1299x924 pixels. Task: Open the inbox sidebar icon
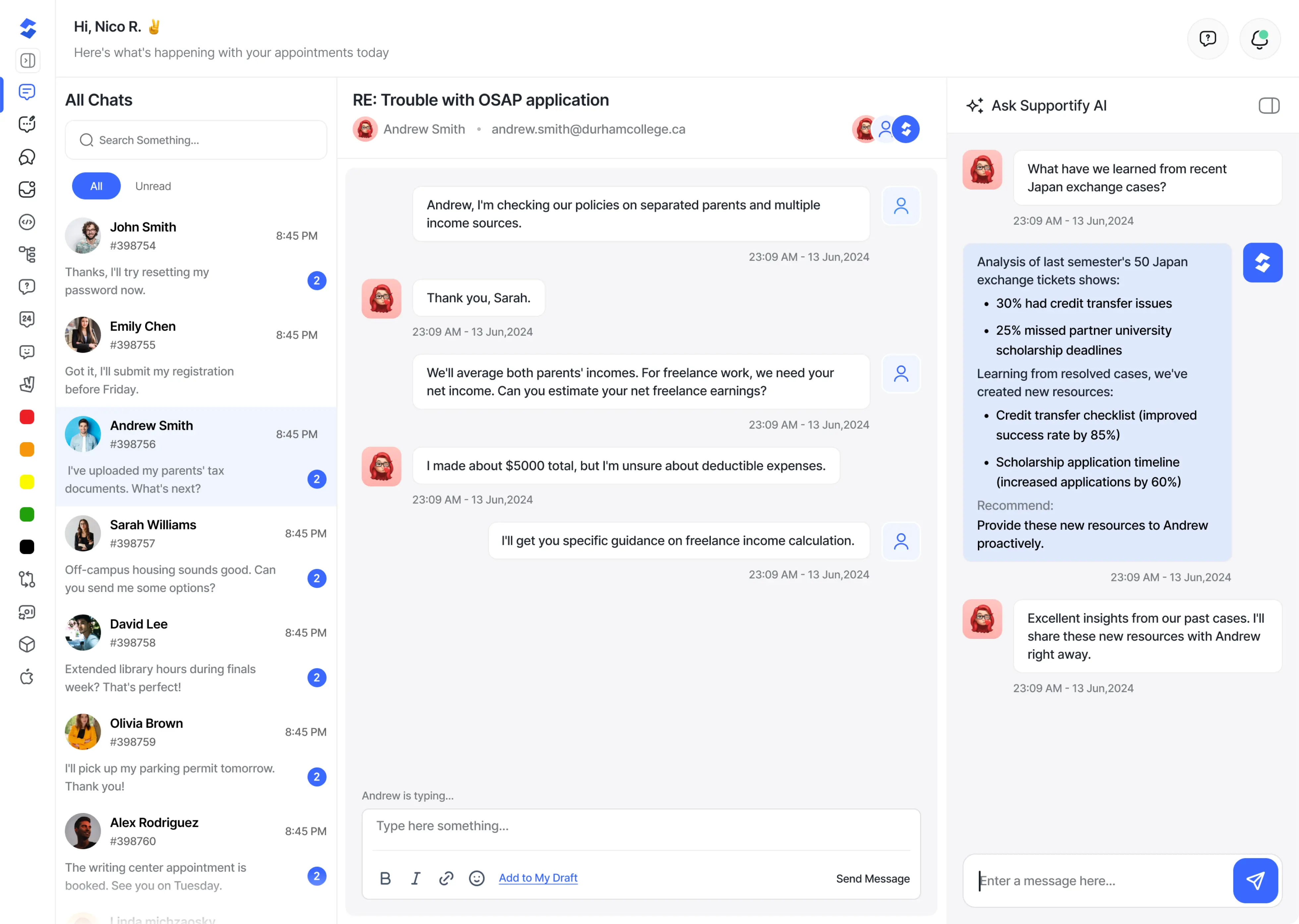27,190
